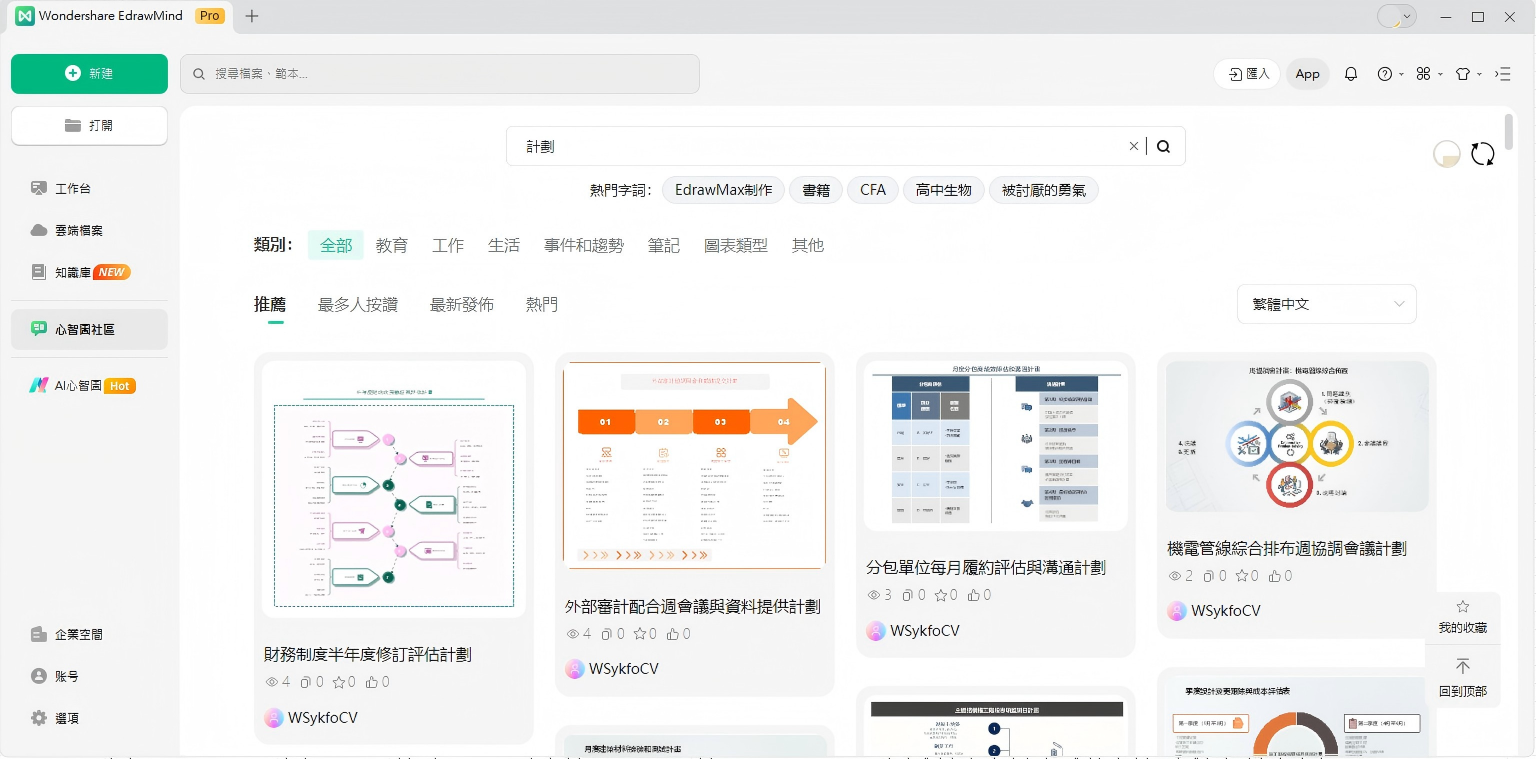Open the help question mark dropdown

click(x=1390, y=74)
